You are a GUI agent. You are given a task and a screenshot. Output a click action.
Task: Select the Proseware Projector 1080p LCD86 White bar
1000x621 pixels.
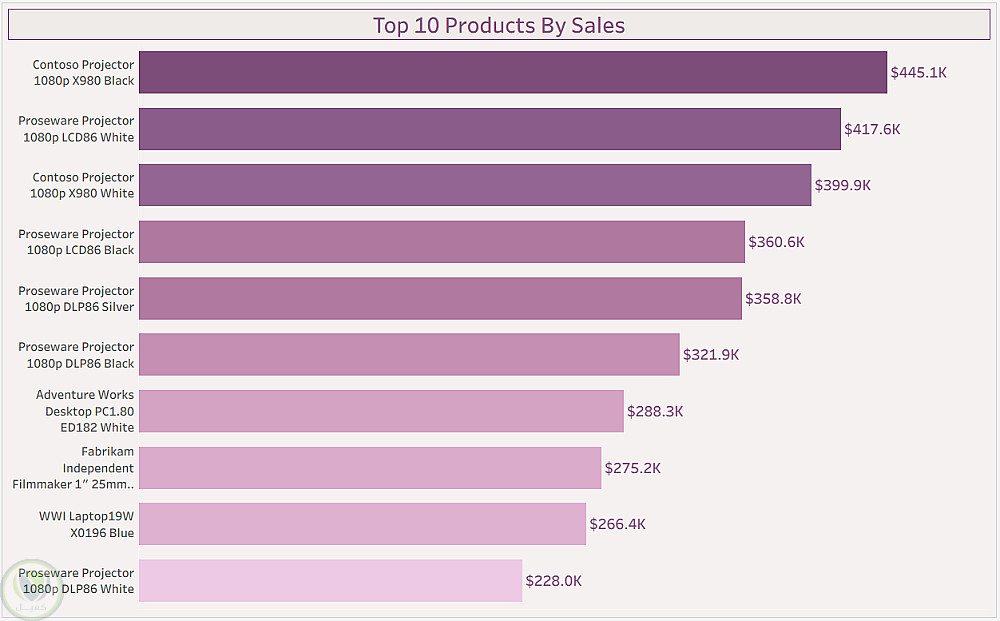click(489, 129)
